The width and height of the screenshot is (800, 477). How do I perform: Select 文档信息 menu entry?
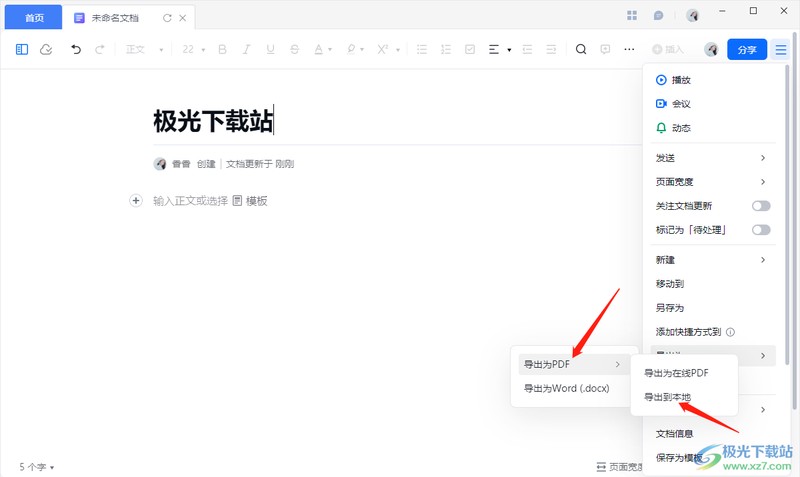(674, 434)
